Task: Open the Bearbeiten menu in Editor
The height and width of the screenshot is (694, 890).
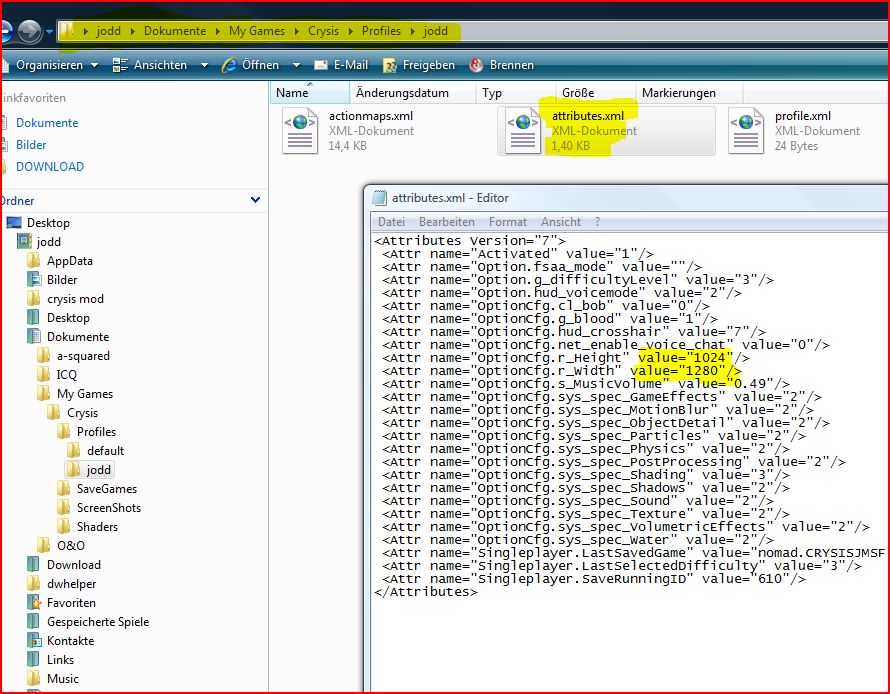Action: coord(447,222)
